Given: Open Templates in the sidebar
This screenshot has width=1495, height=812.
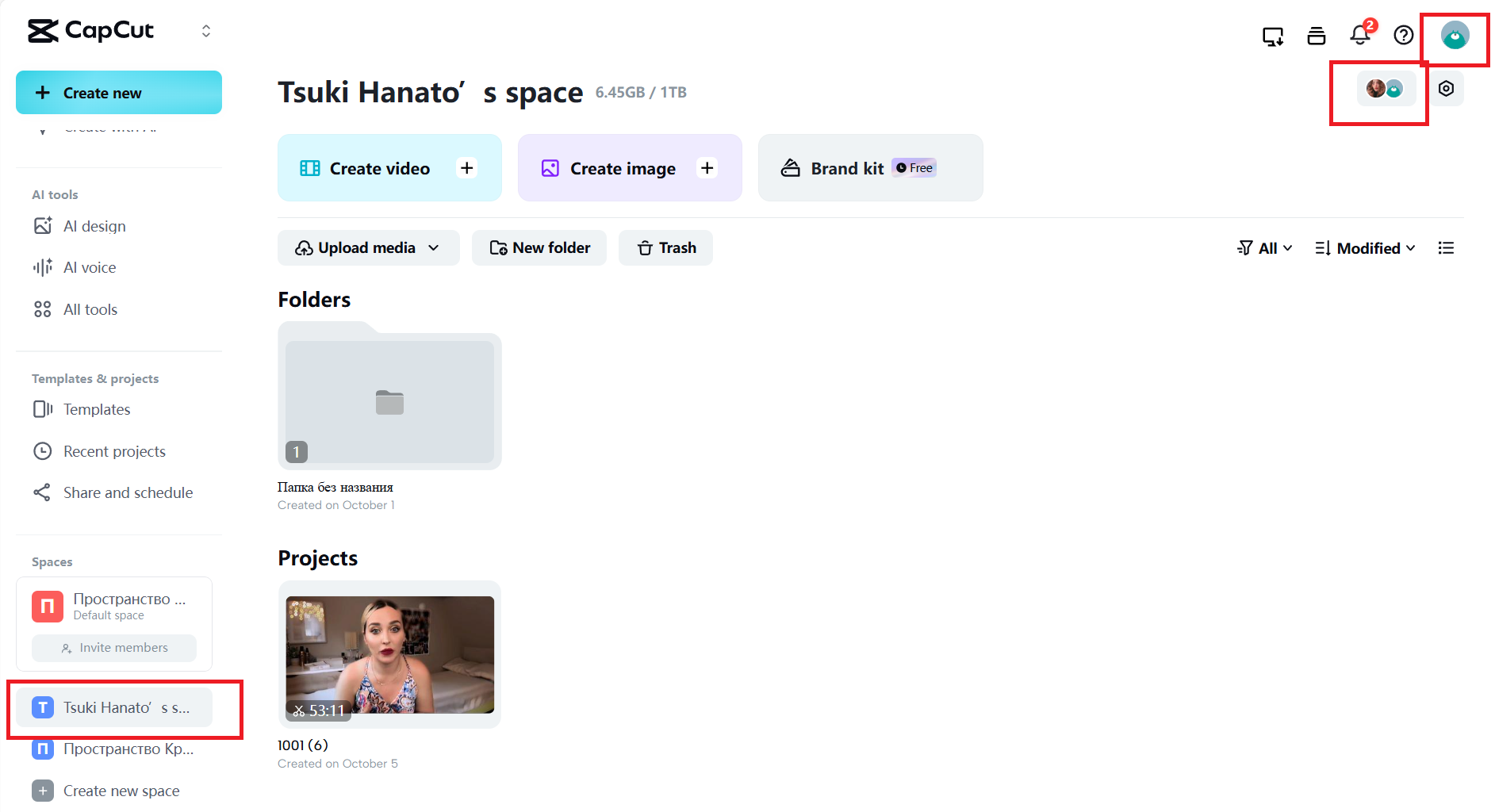Looking at the screenshot, I should pyautogui.click(x=96, y=409).
